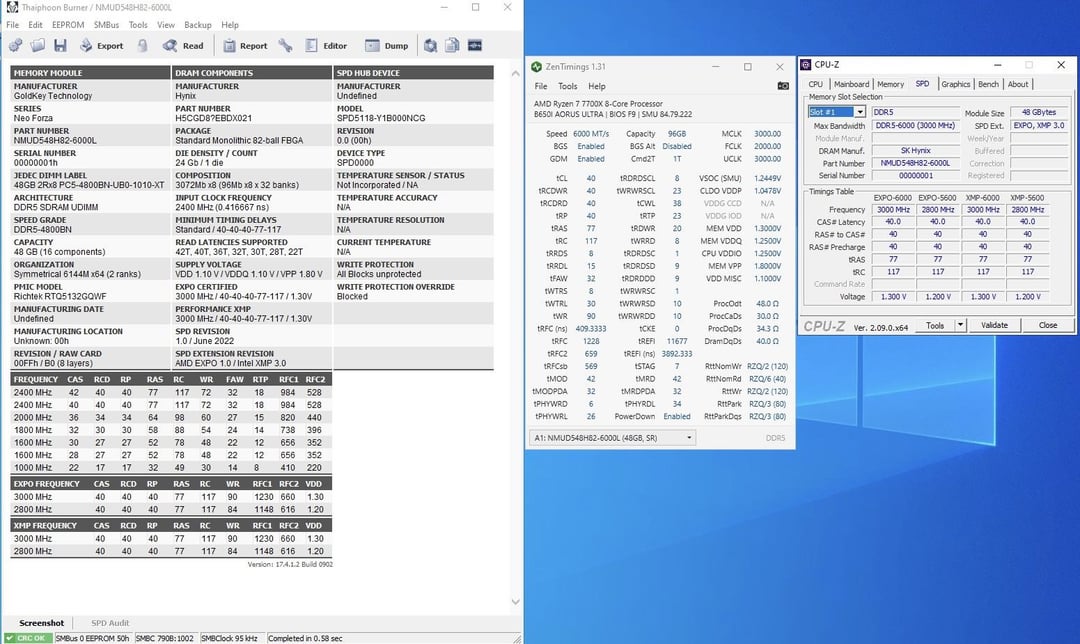Switch to the About tab in CPU-Z
Image resolution: width=1080 pixels, height=644 pixels.
[x=1017, y=84]
